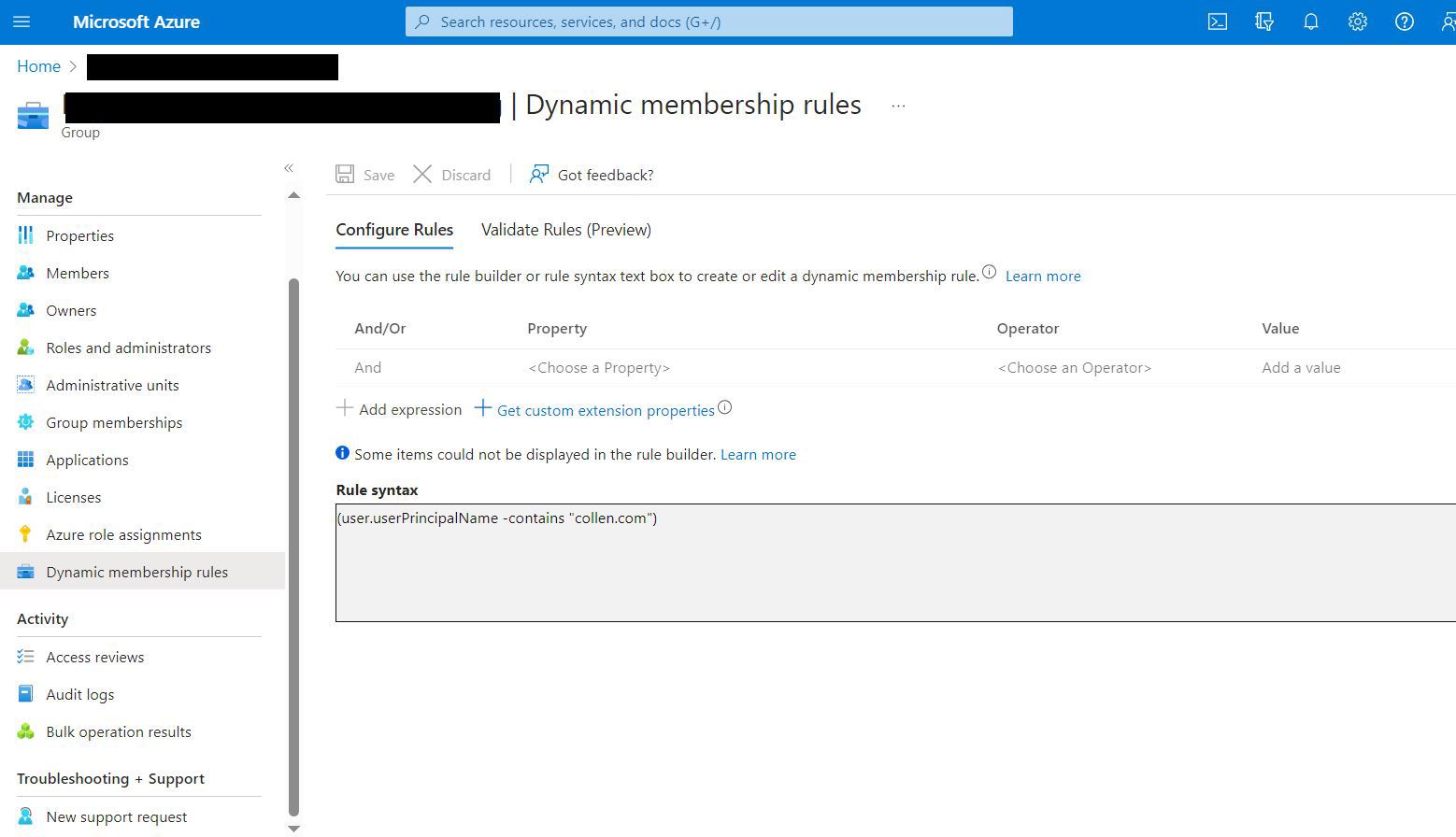Screen dimensions: 1456x837
Task: Select Dynamic membership rules menu item
Action: coord(142,572)
